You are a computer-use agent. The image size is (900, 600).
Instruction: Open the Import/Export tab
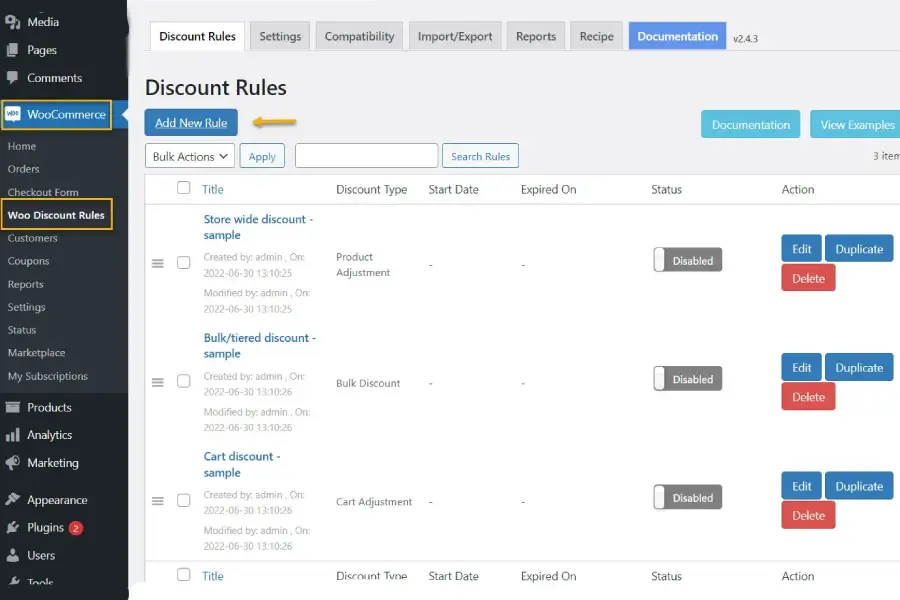[455, 36]
